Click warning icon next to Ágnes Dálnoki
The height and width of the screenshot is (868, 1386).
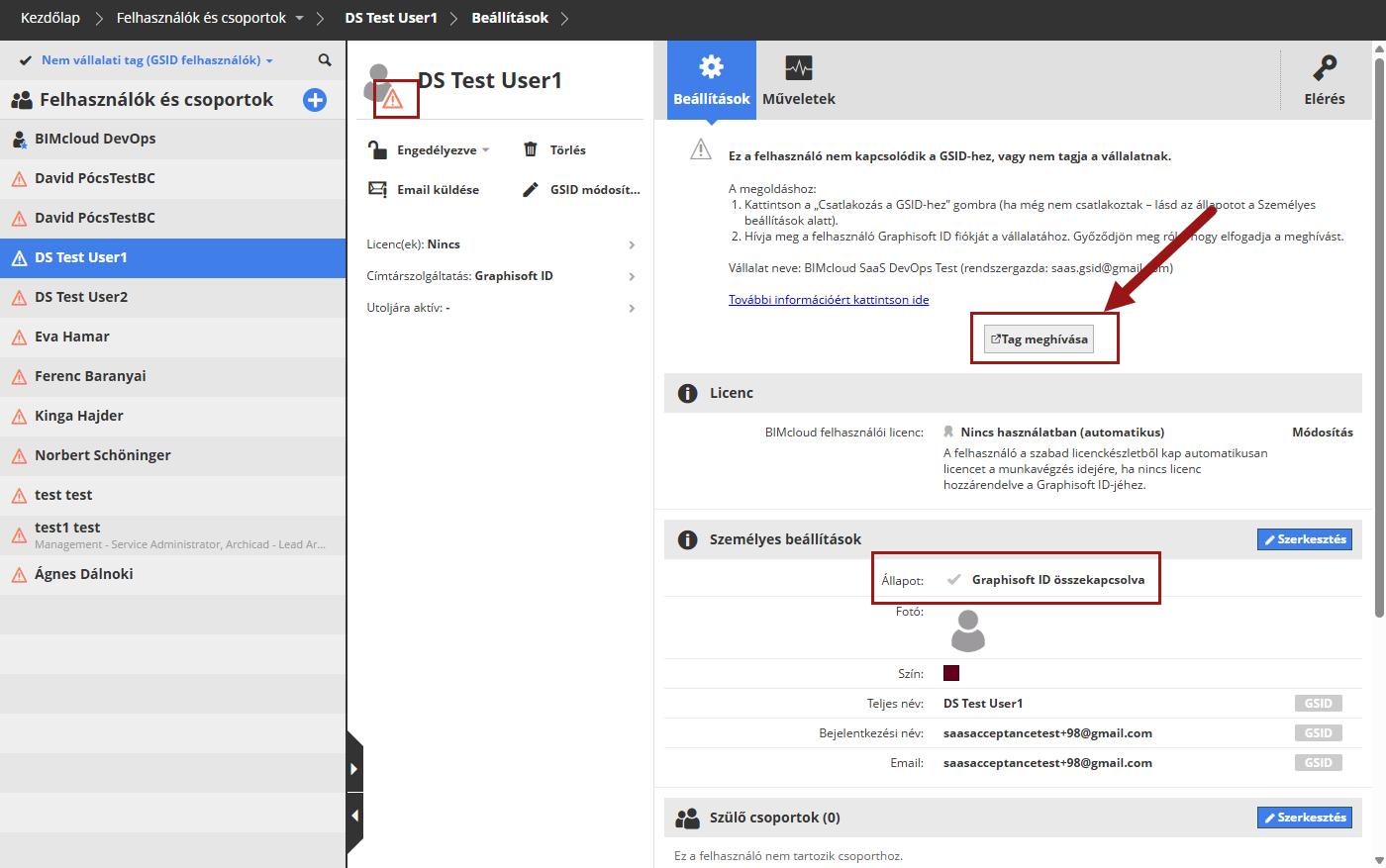point(19,575)
